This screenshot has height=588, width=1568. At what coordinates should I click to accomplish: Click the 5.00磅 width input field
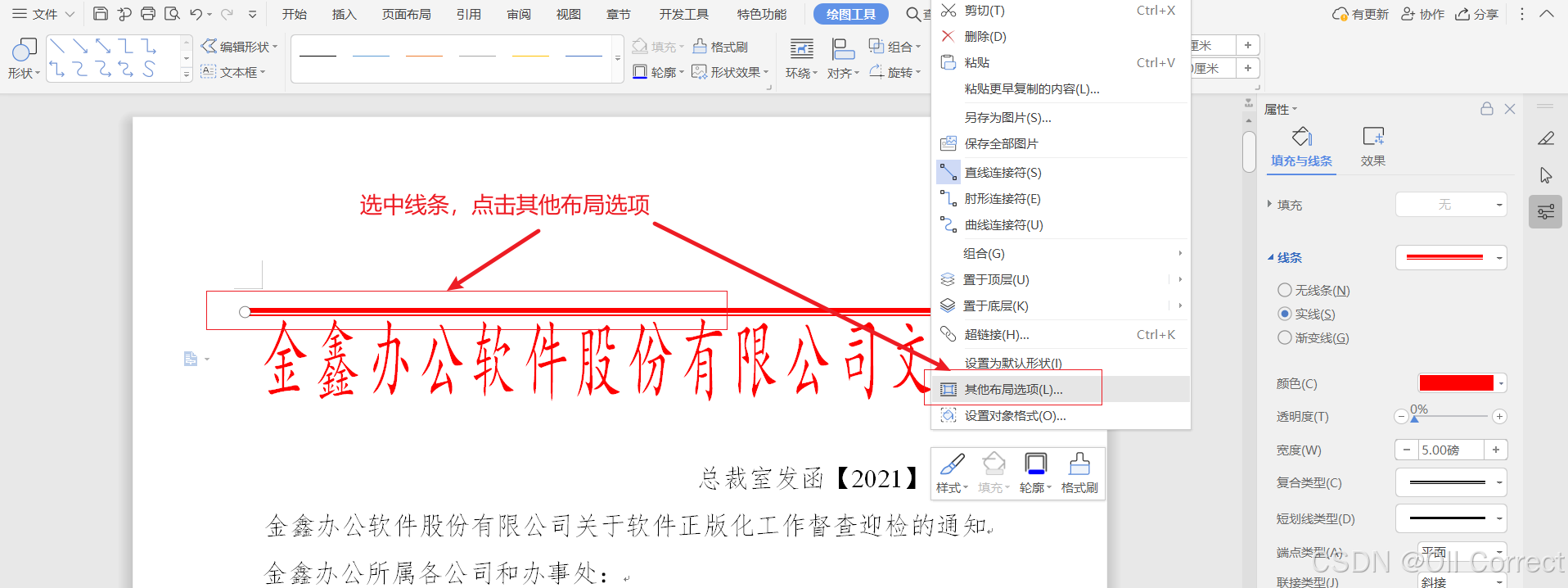tap(1451, 450)
